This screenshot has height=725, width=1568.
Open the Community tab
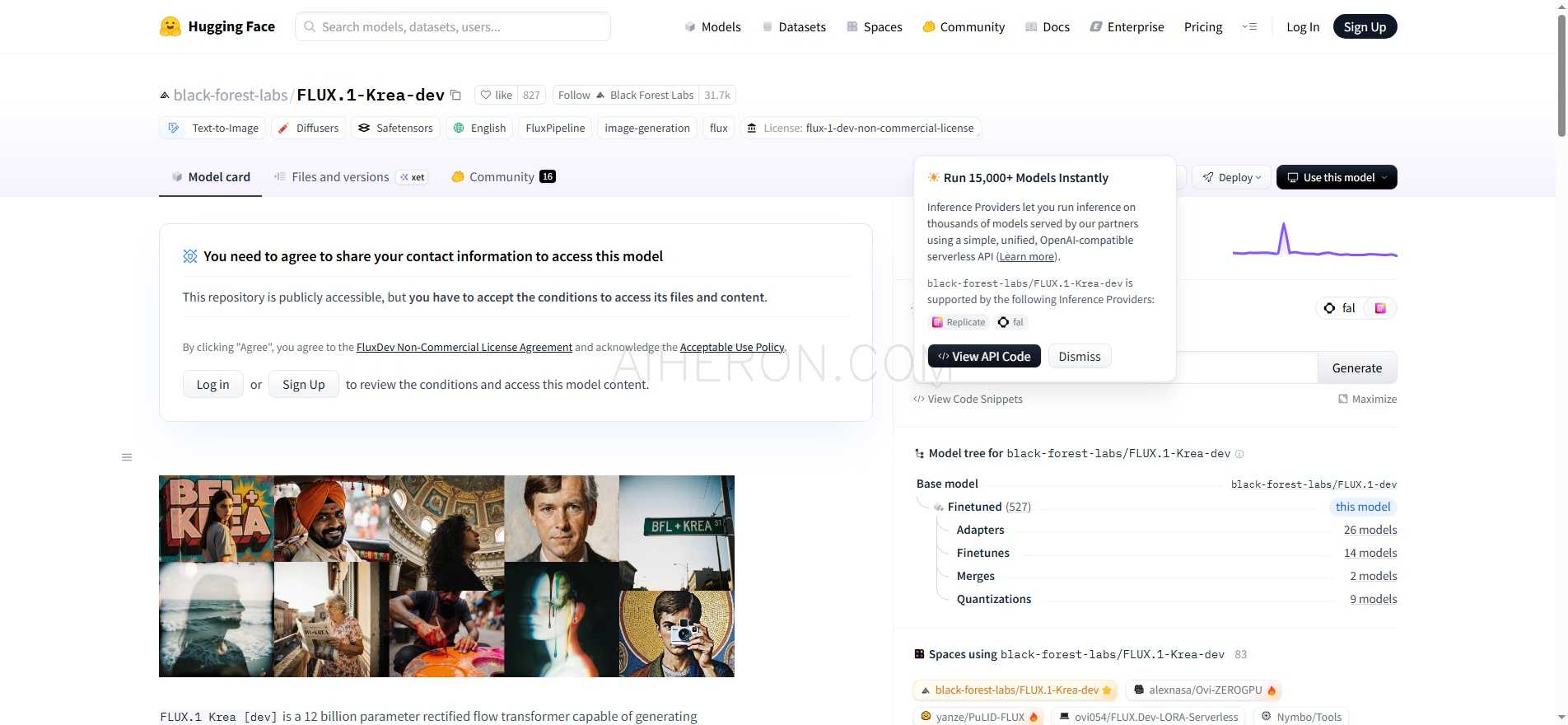point(502,177)
